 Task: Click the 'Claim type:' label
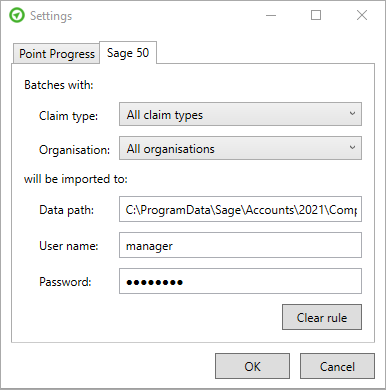[x=68, y=116]
